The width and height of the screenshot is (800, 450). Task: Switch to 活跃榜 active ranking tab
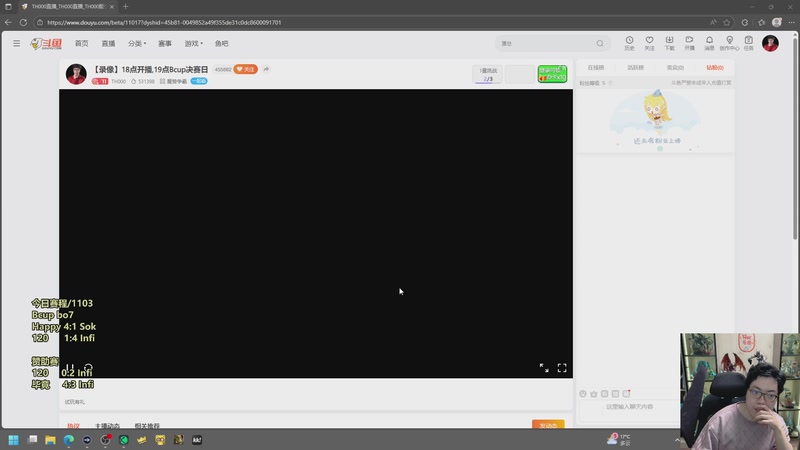pos(635,67)
